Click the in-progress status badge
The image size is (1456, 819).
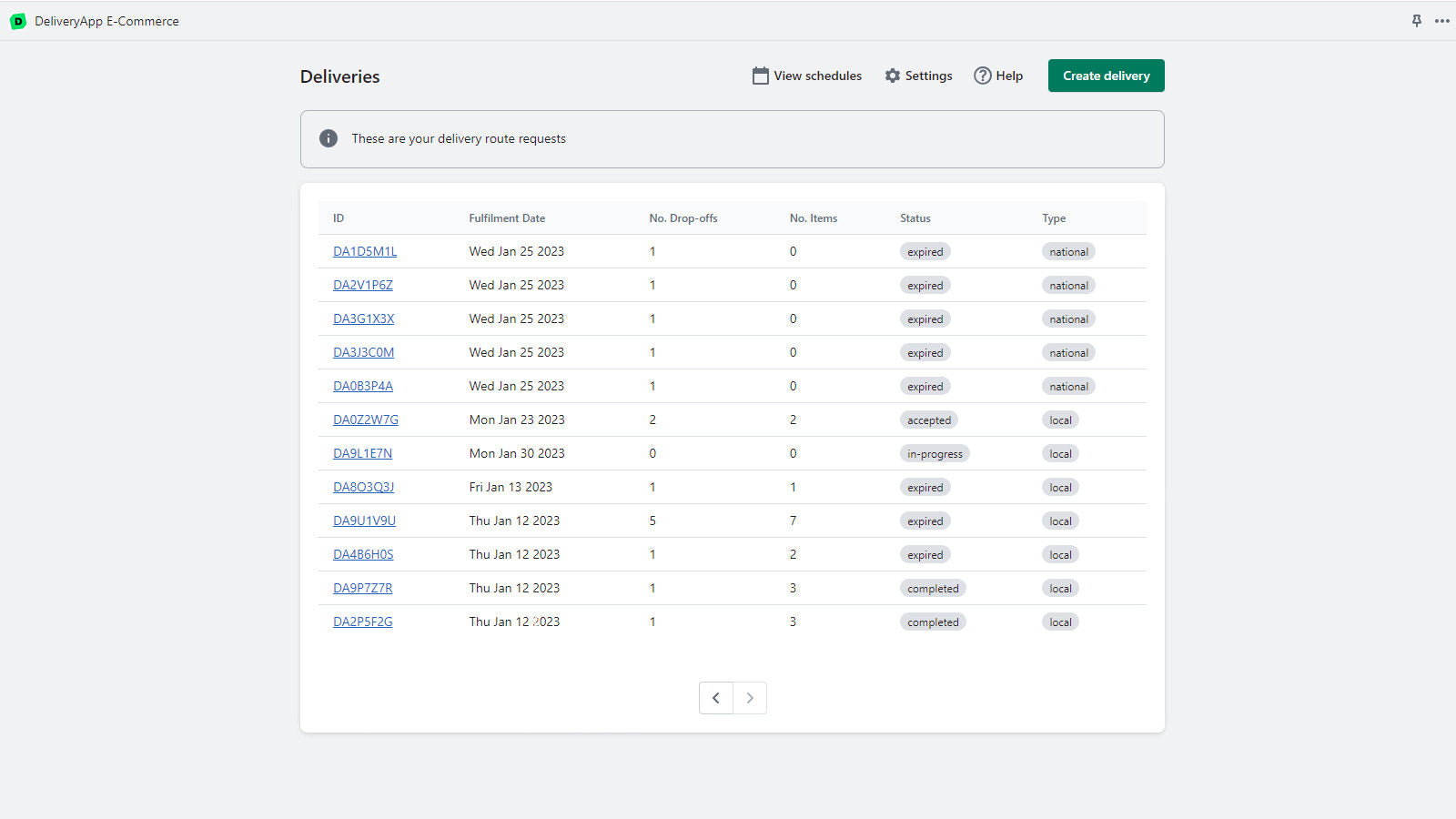pos(935,453)
